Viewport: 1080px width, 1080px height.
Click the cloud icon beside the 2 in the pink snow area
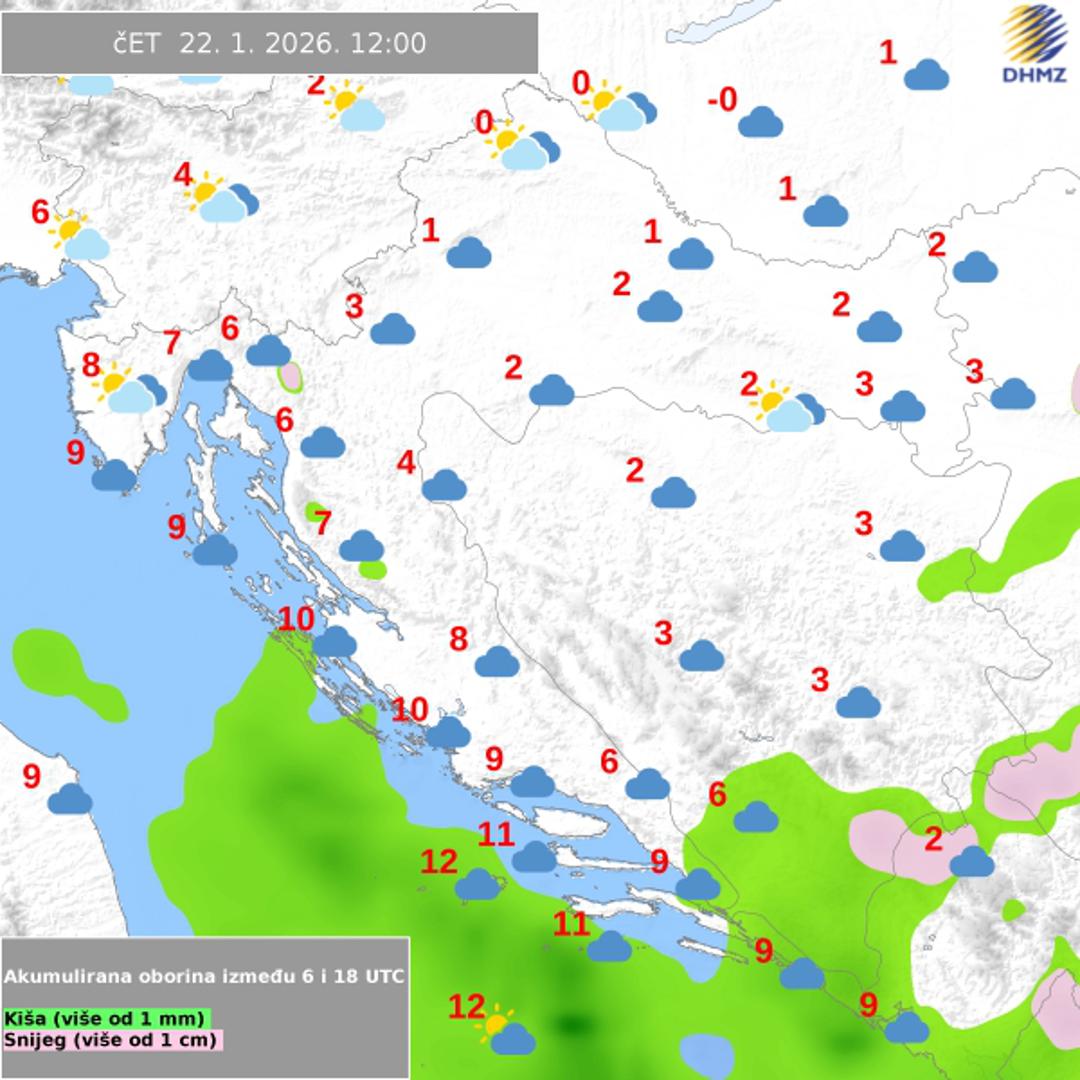tap(972, 861)
